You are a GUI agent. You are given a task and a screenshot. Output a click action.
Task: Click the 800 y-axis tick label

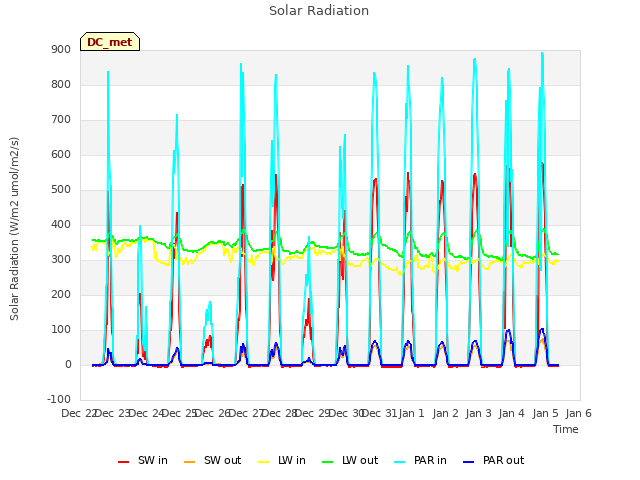61,84
